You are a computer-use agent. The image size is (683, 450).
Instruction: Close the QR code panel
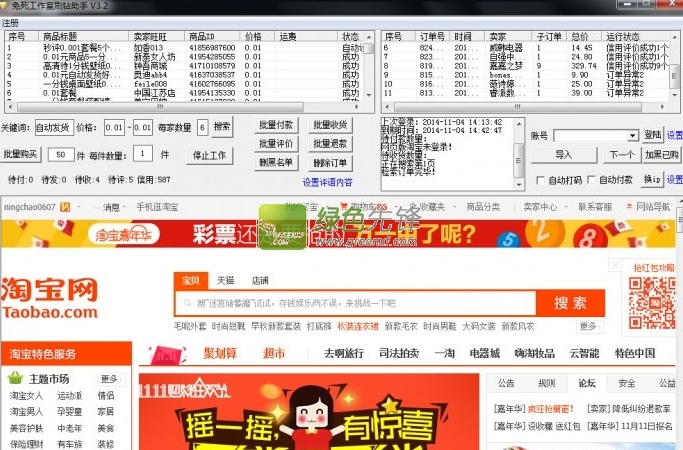[615, 265]
